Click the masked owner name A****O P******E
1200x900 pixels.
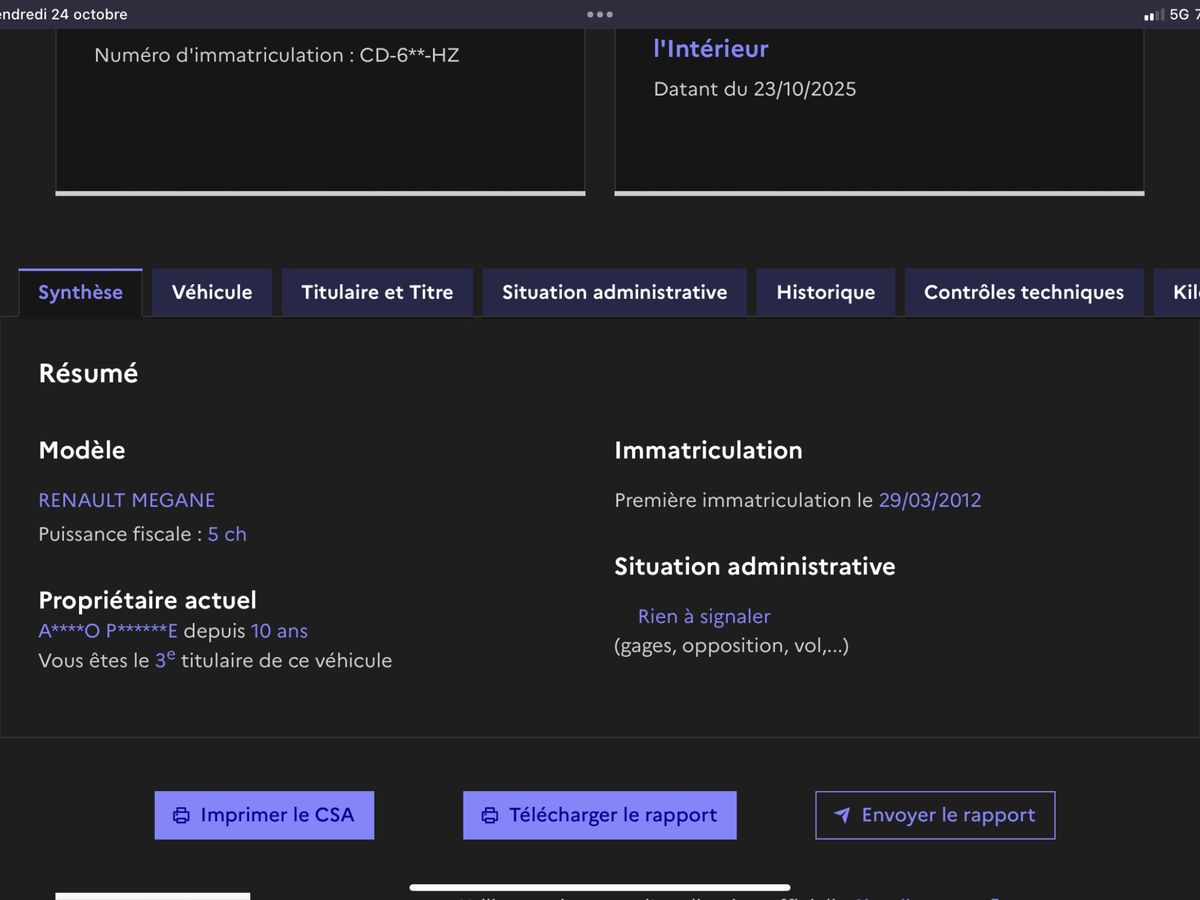[x=108, y=631]
